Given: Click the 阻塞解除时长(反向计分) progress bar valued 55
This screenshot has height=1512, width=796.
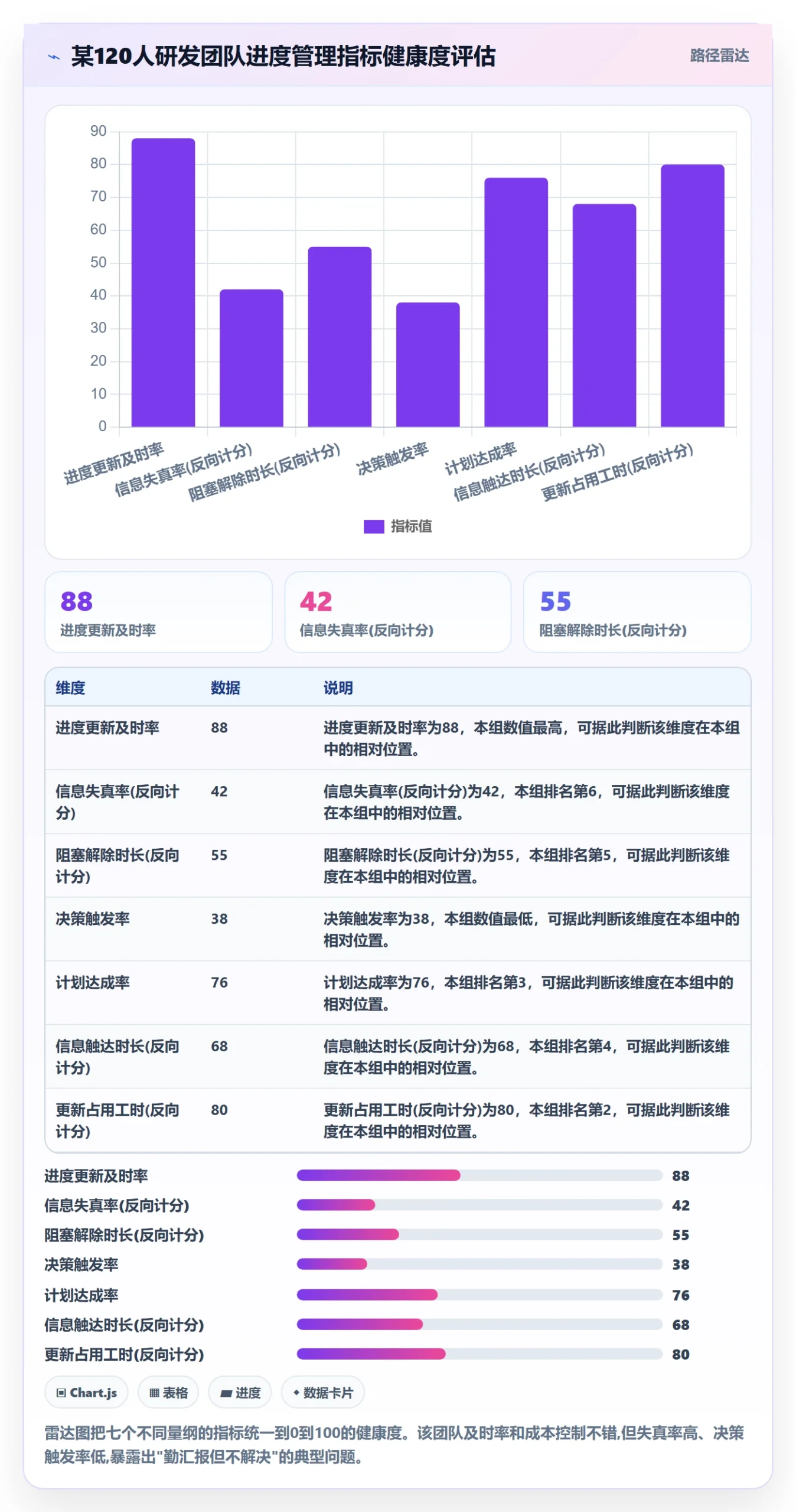Looking at the screenshot, I should pos(479,1234).
